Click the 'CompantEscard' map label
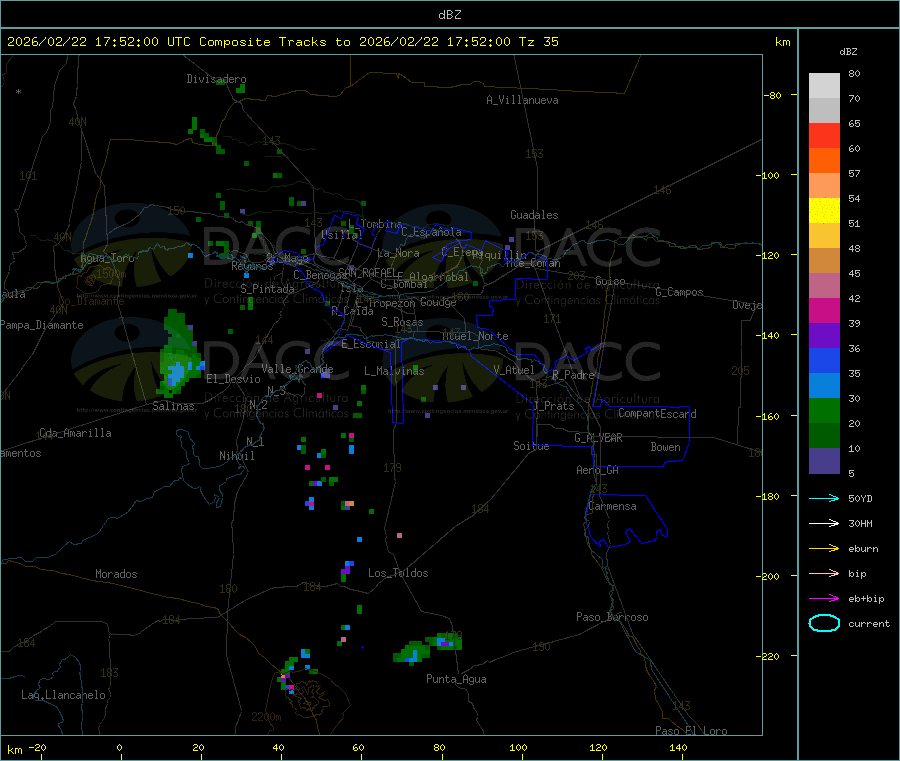This screenshot has height=761, width=900. [658, 414]
